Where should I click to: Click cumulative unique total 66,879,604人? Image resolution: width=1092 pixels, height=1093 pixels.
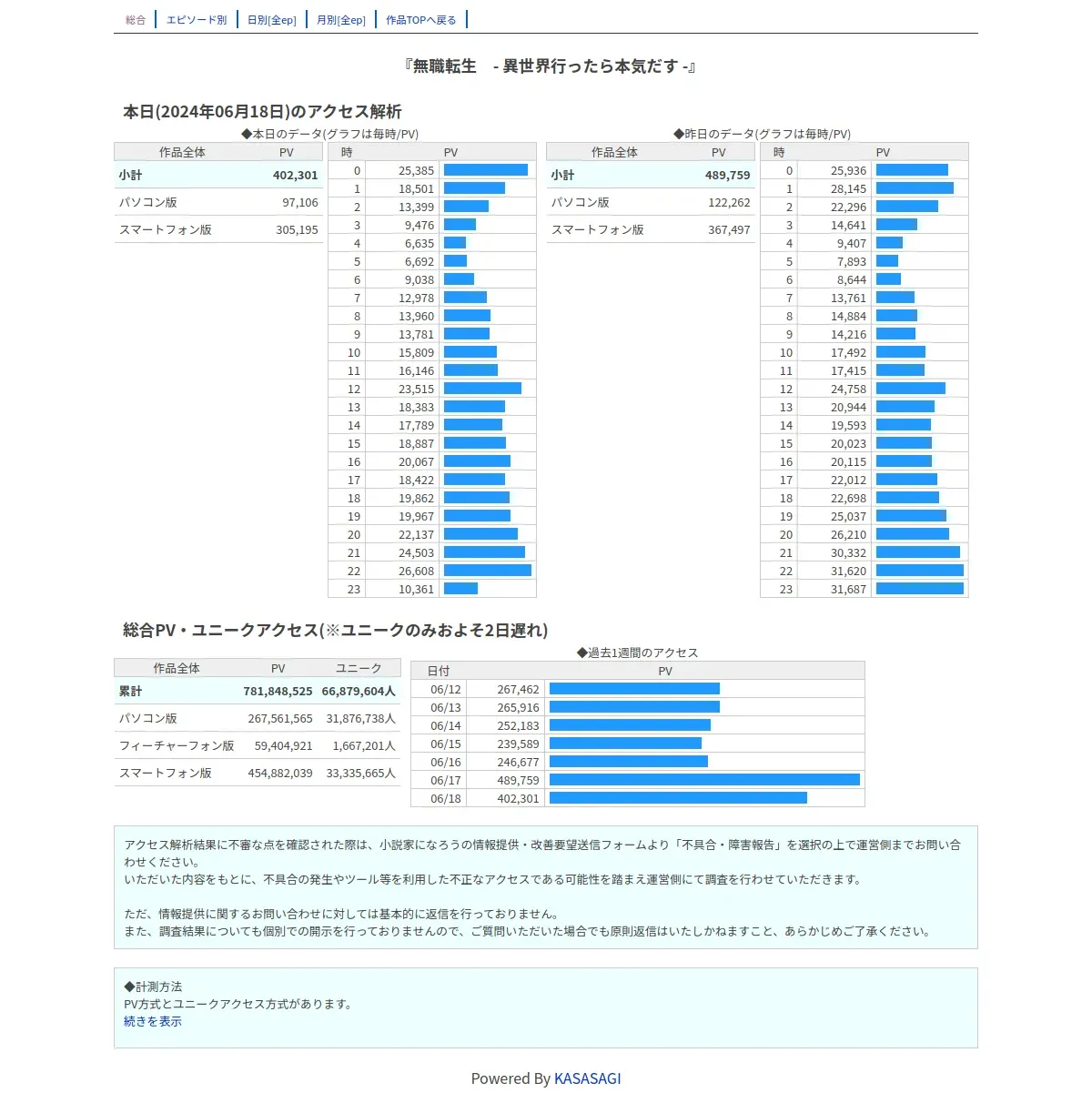coord(359,691)
